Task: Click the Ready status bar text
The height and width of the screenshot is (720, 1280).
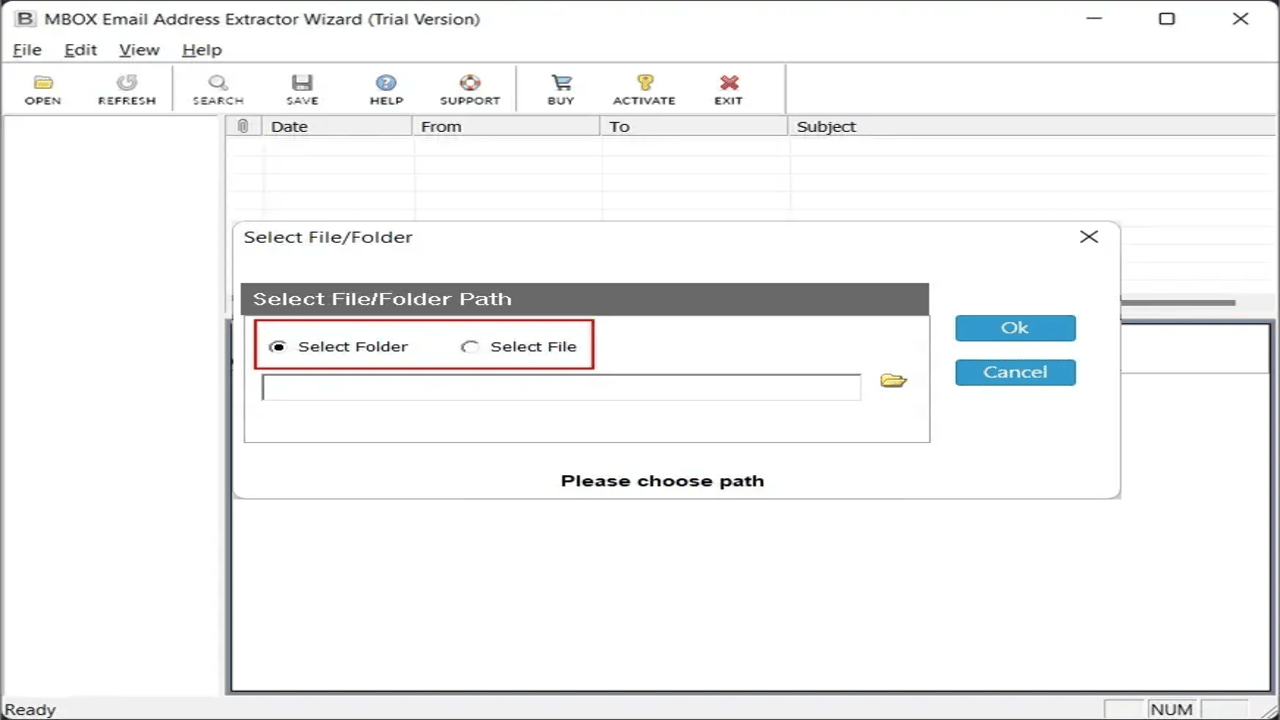Action: [x=30, y=710]
